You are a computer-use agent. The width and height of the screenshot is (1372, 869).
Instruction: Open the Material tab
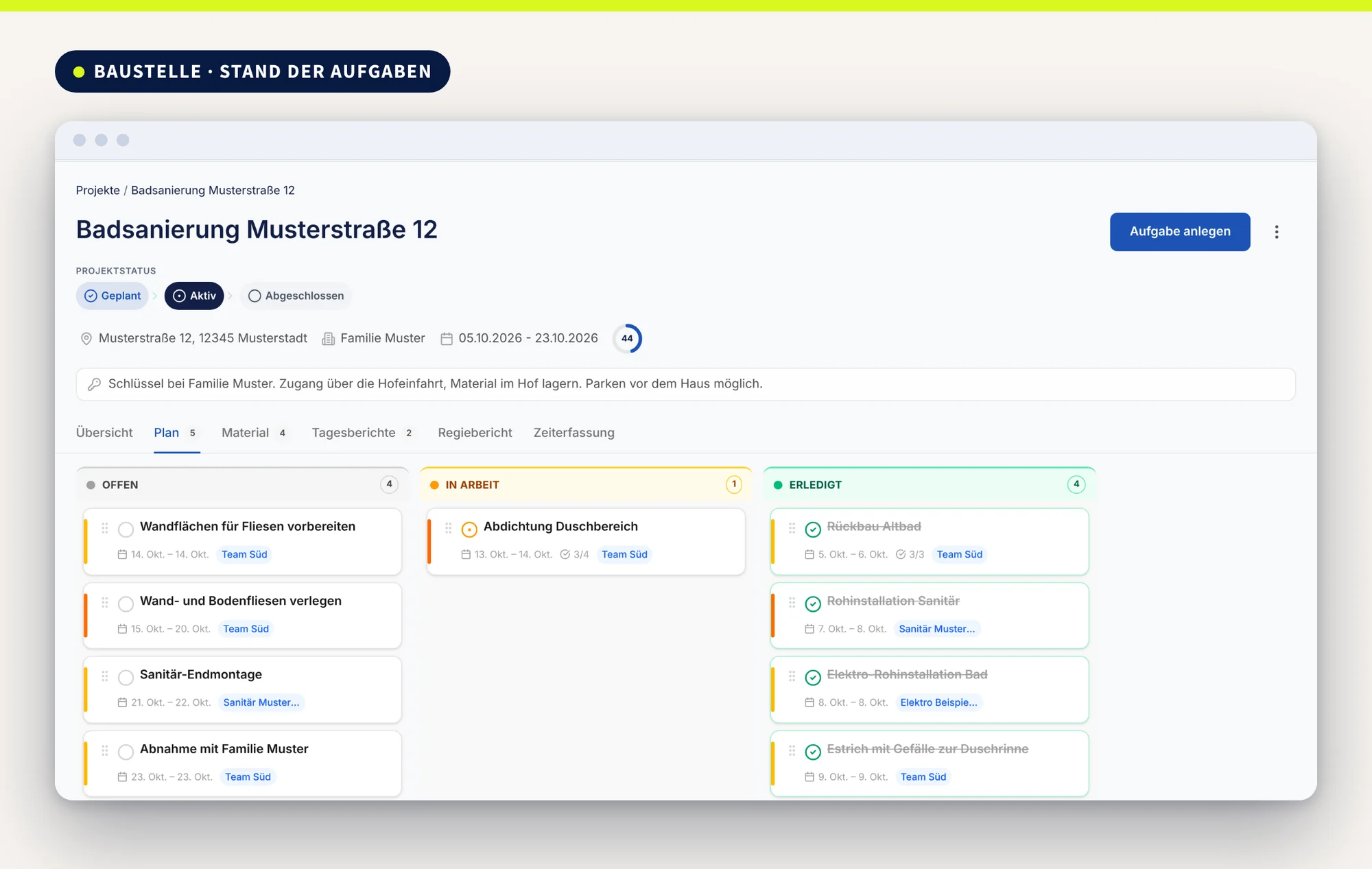(x=253, y=433)
